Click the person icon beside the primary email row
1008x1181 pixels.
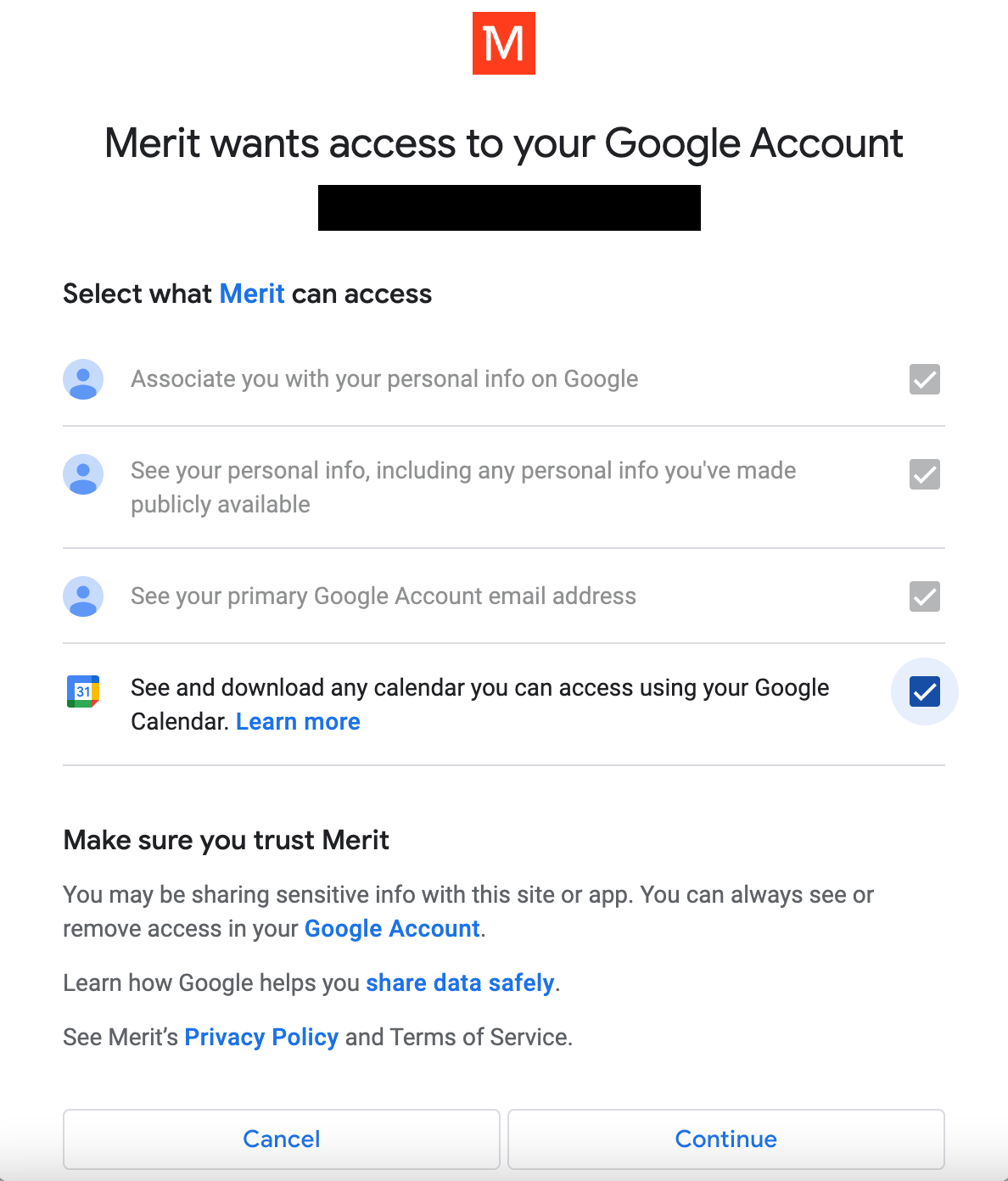click(x=82, y=596)
